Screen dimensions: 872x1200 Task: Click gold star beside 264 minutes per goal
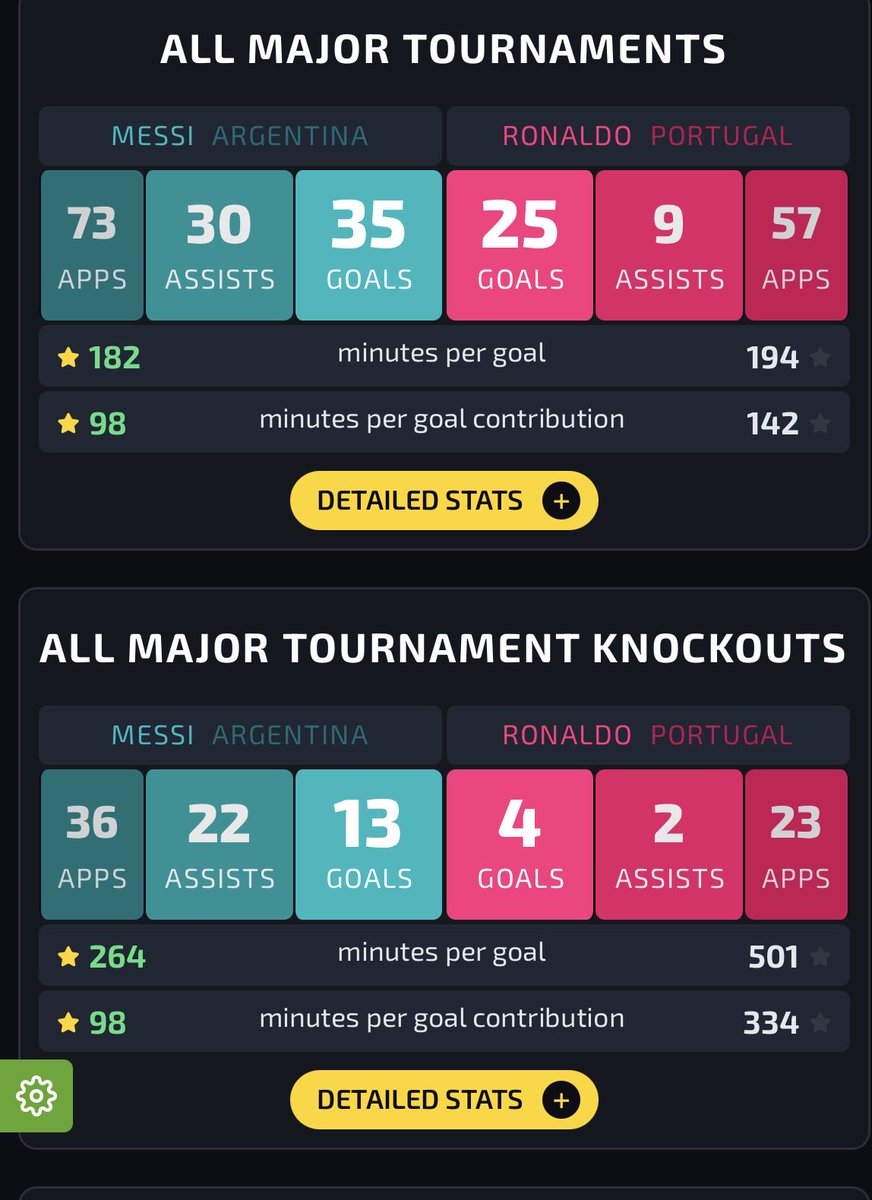68,957
